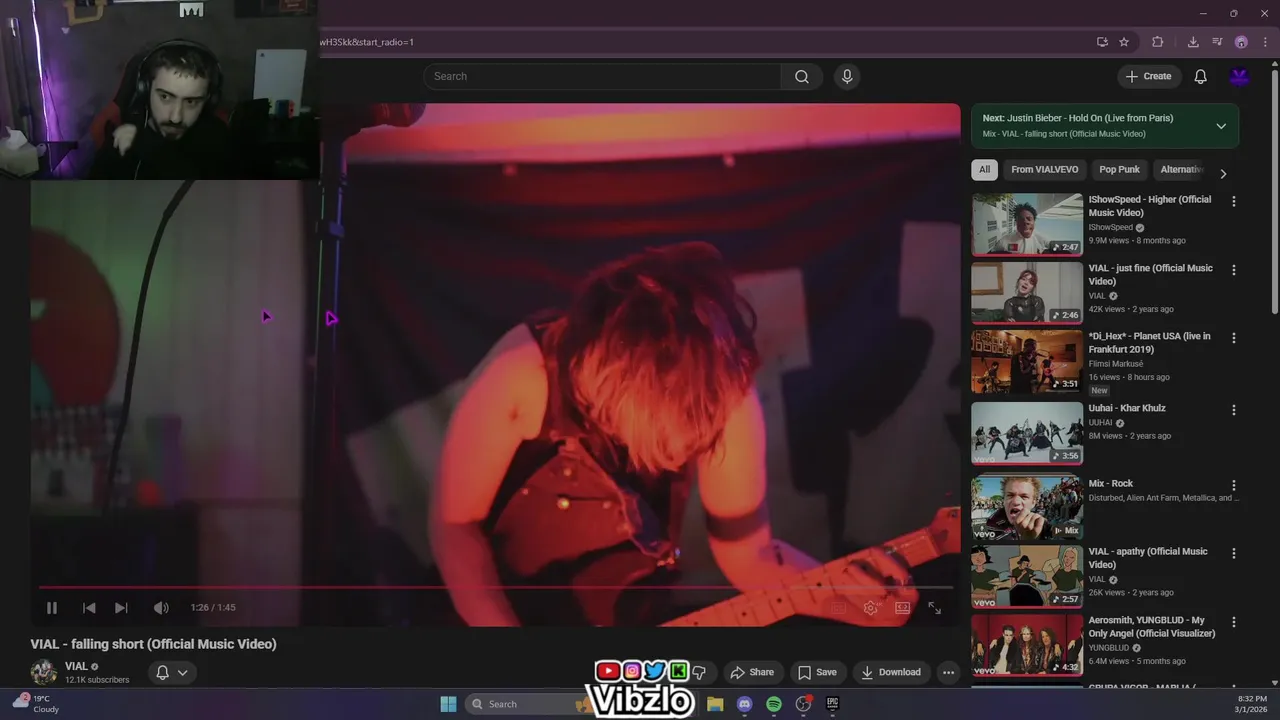Screen dimensions: 1280x720
Task: Open video settings gear icon
Action: [x=871, y=608]
